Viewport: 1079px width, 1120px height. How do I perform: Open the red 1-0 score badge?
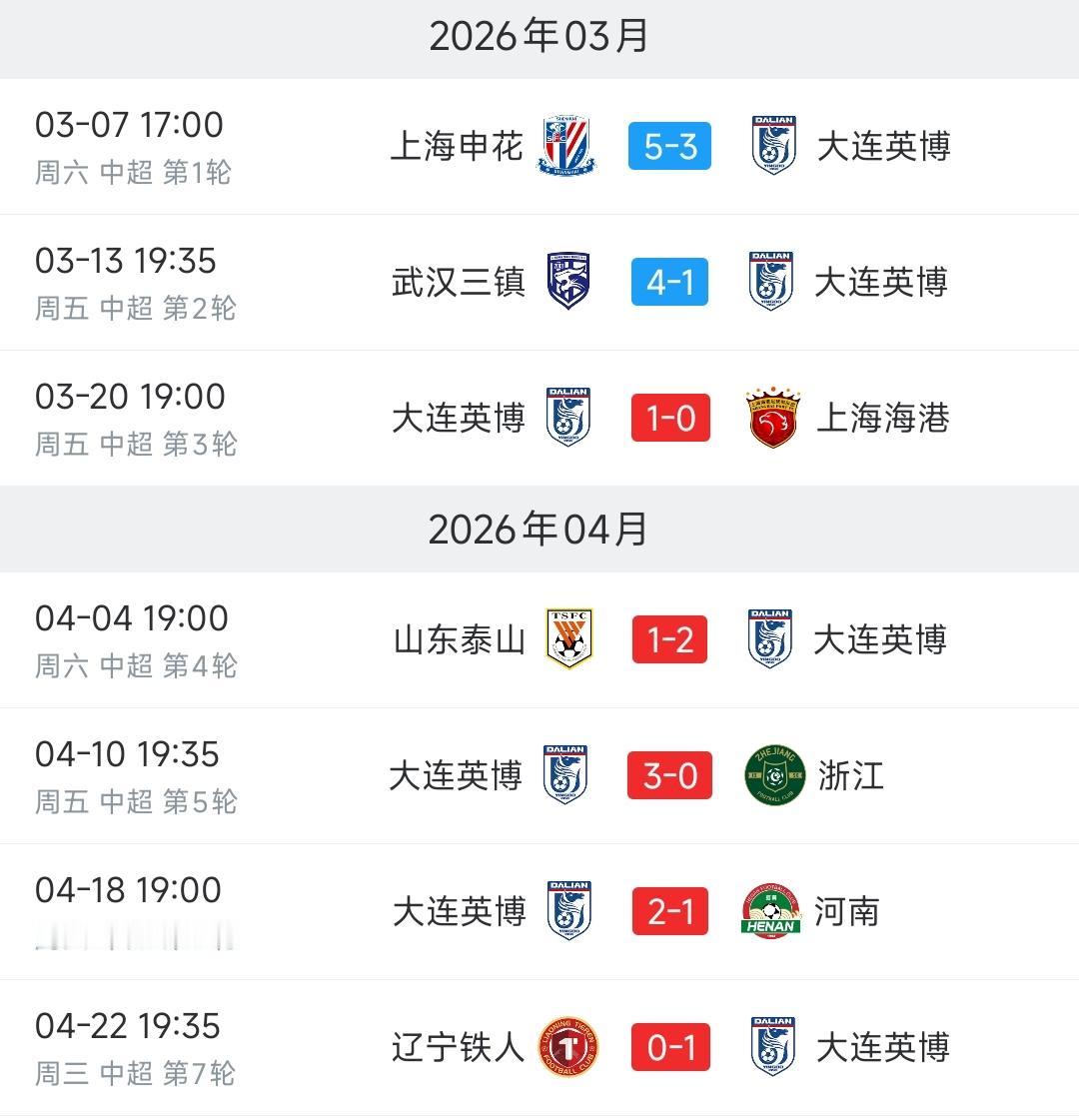pos(670,418)
